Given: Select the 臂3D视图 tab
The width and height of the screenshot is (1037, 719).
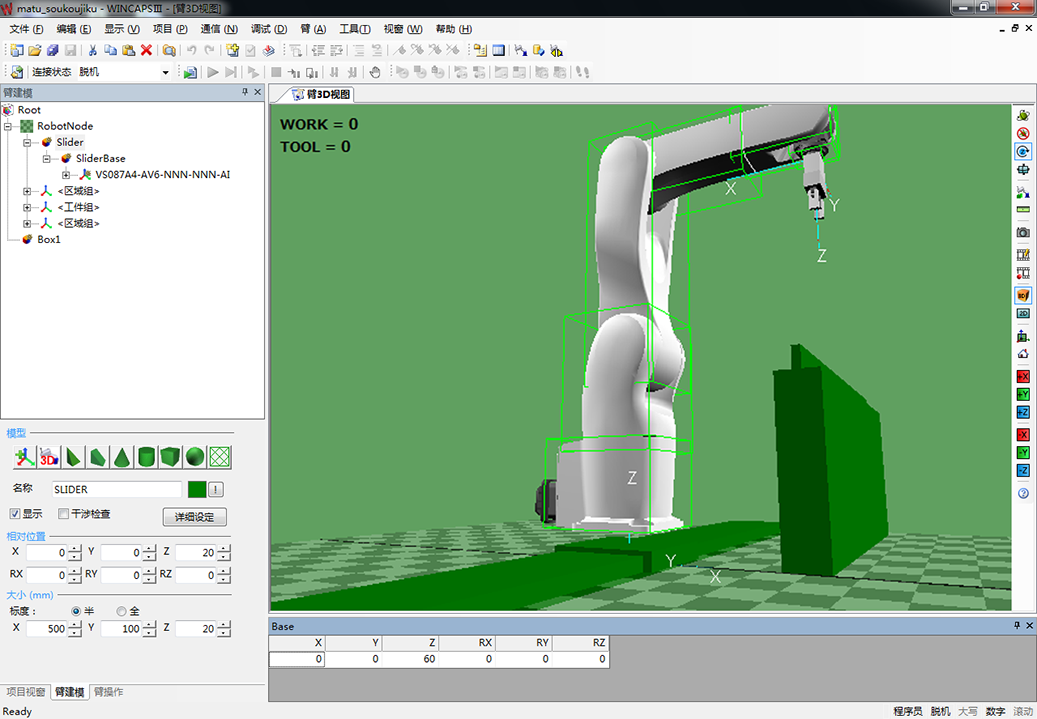Looking at the screenshot, I should (322, 95).
